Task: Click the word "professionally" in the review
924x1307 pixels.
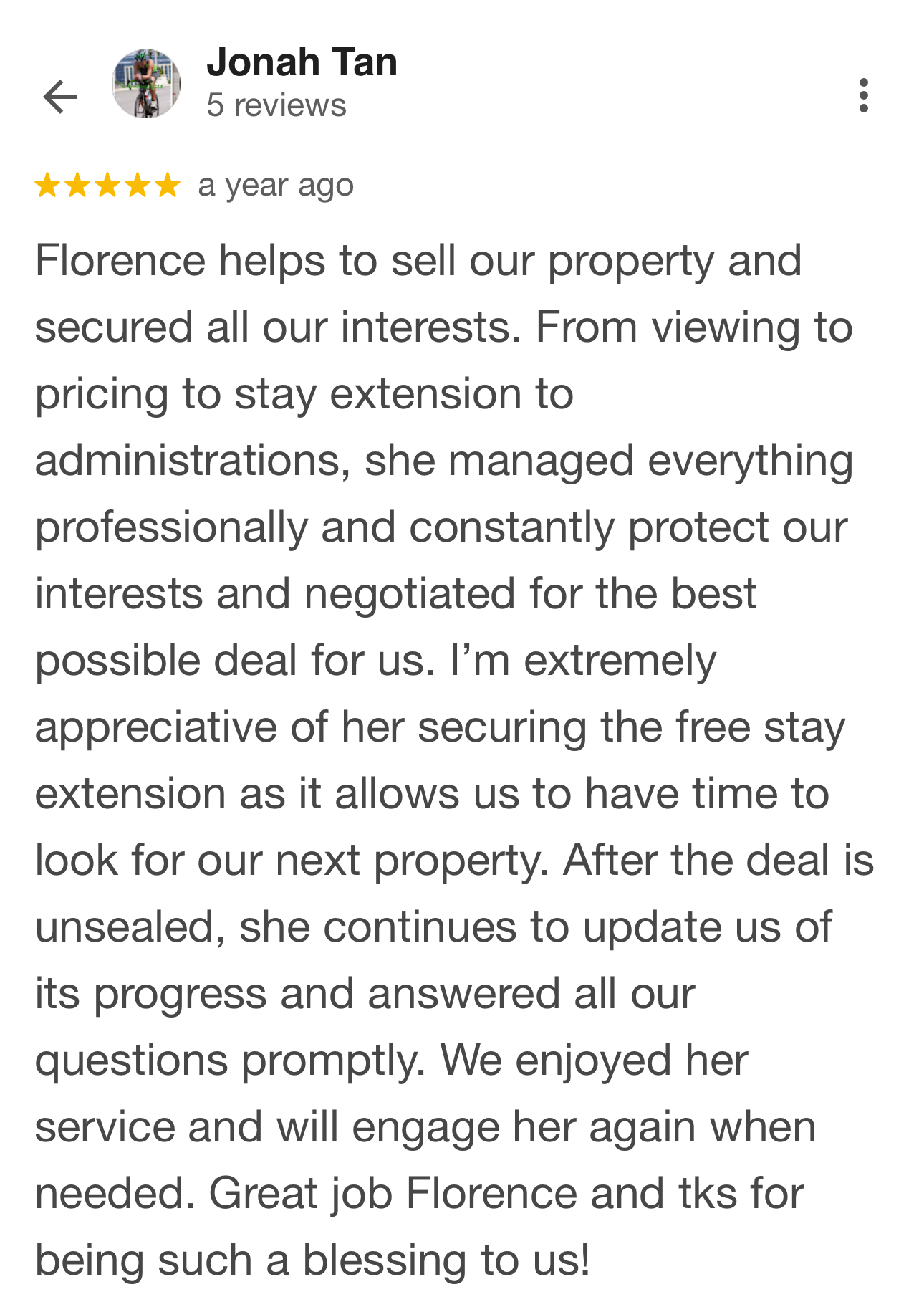Action: tap(171, 527)
